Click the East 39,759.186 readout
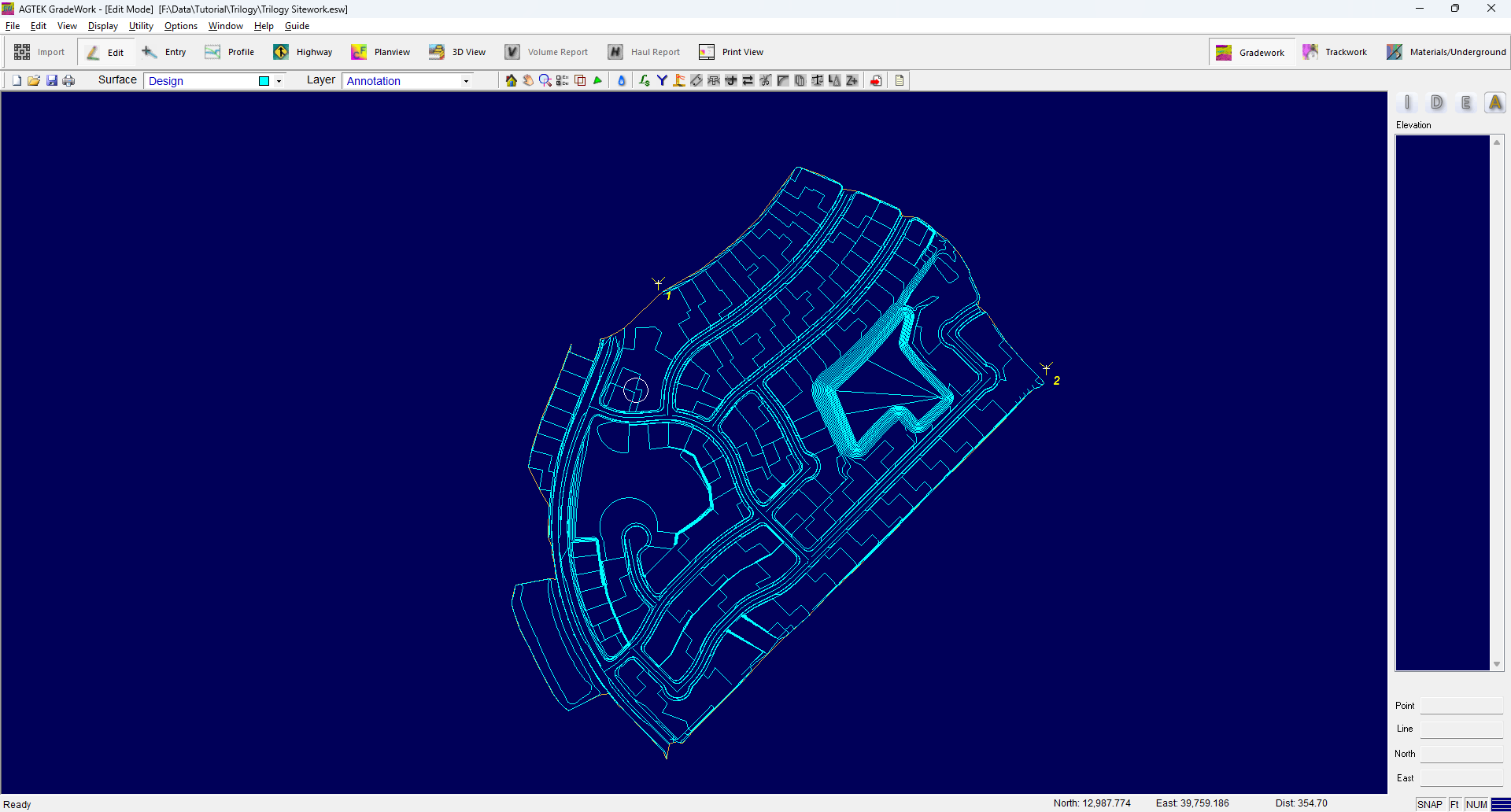 coord(1192,803)
